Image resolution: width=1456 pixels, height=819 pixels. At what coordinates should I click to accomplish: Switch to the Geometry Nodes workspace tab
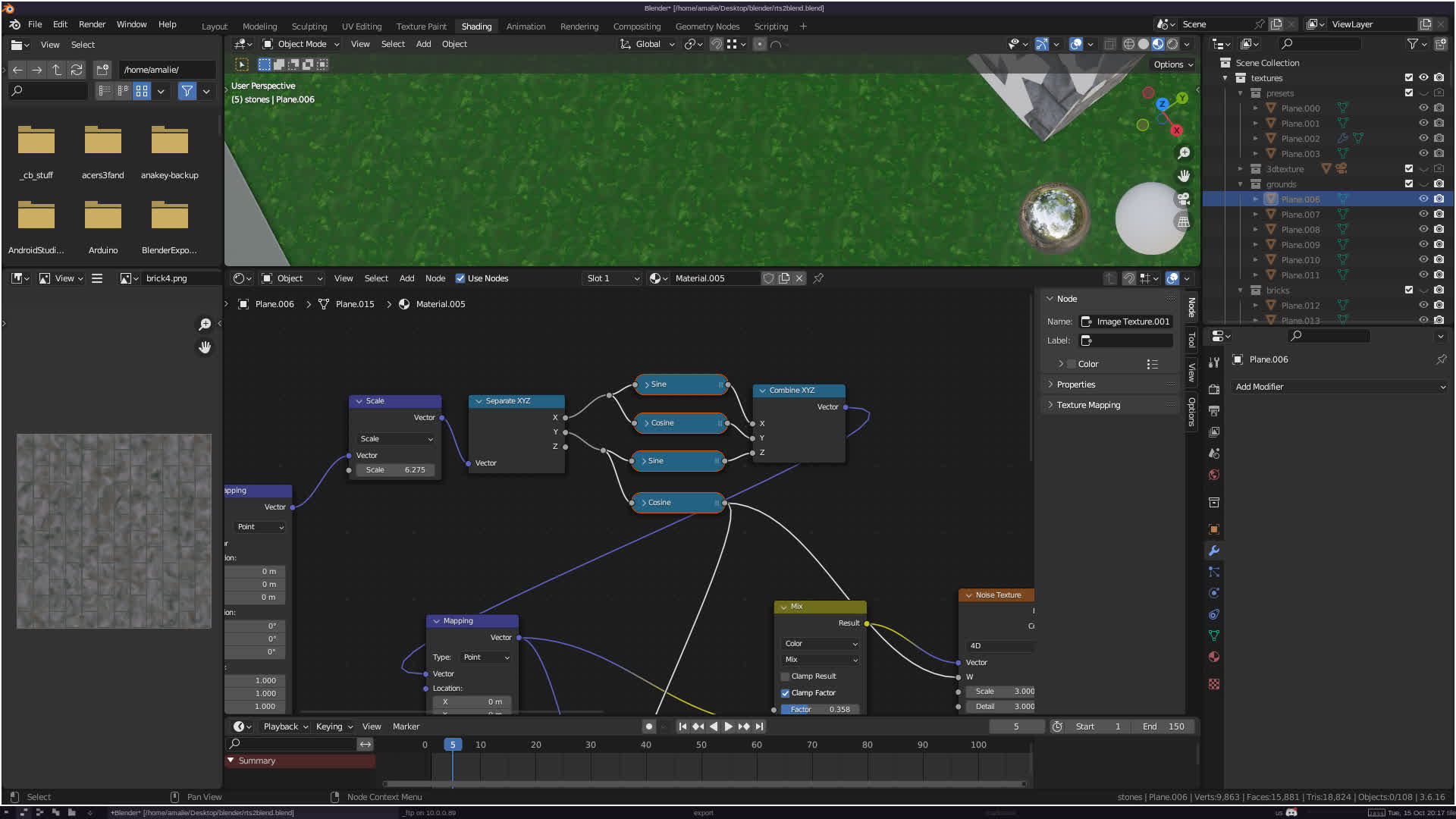coord(707,26)
